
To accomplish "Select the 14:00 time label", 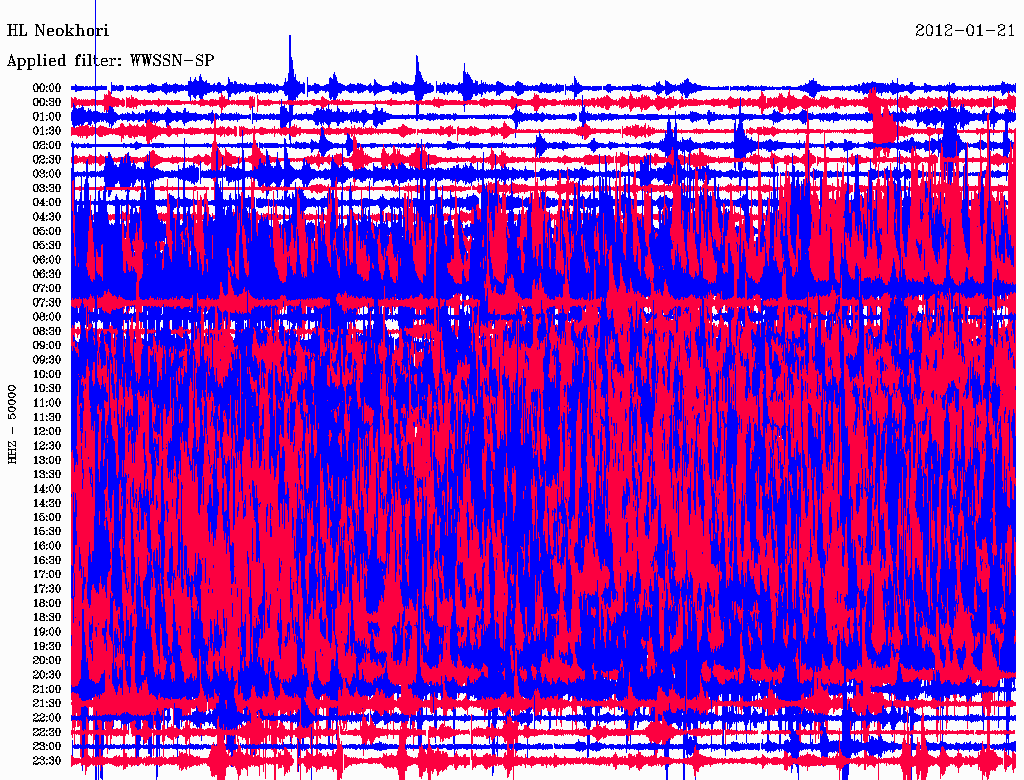I will (47, 489).
